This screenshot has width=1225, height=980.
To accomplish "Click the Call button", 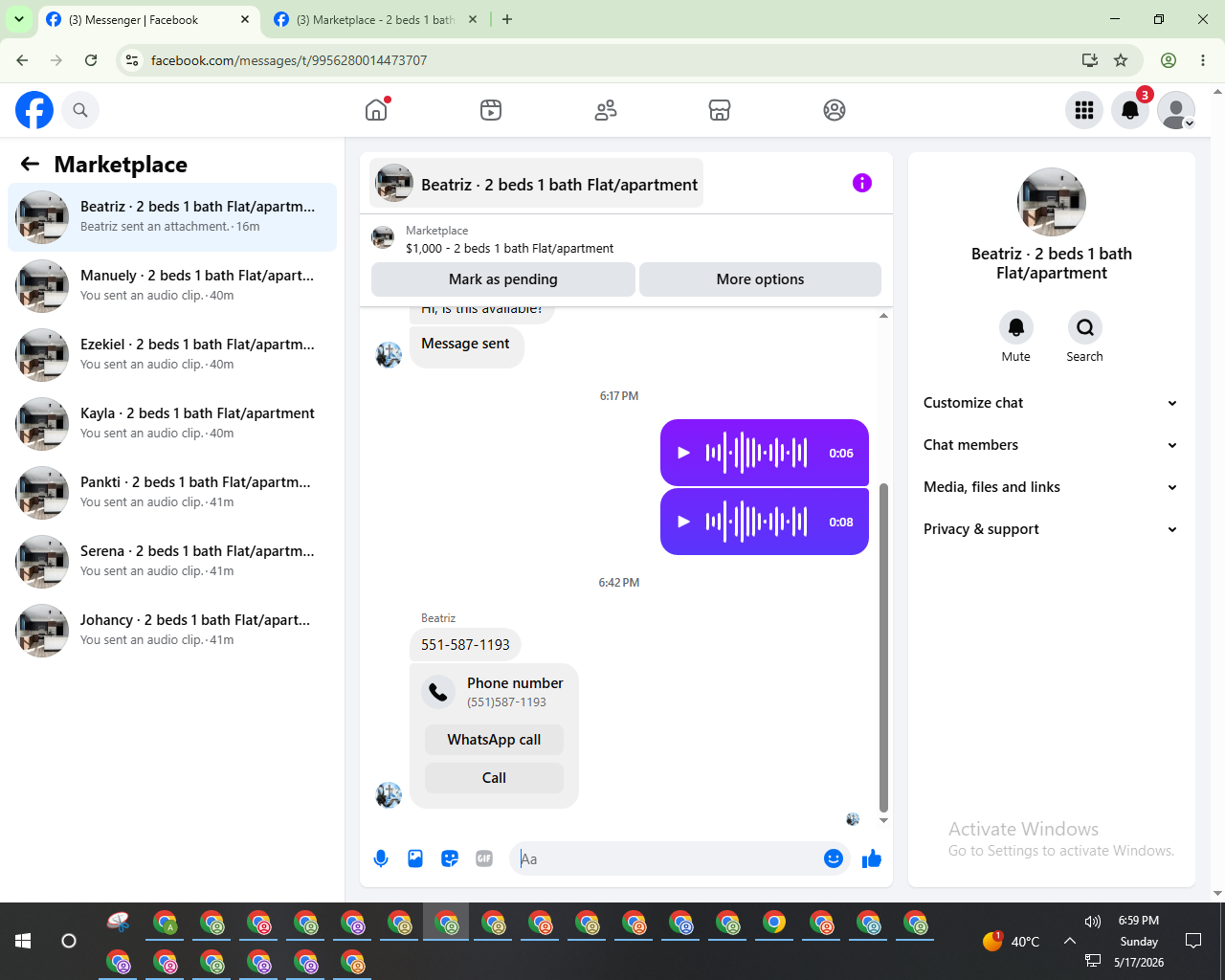I will click(x=494, y=778).
